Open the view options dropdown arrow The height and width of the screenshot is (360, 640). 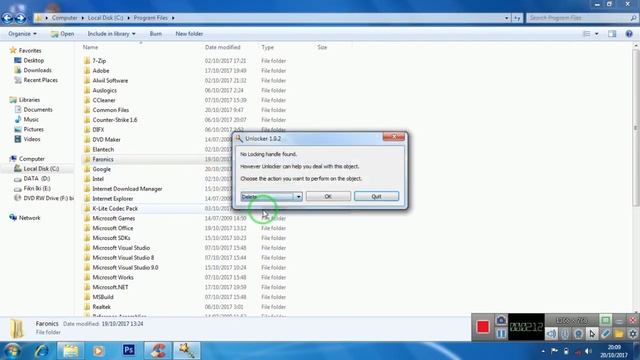click(x=597, y=34)
